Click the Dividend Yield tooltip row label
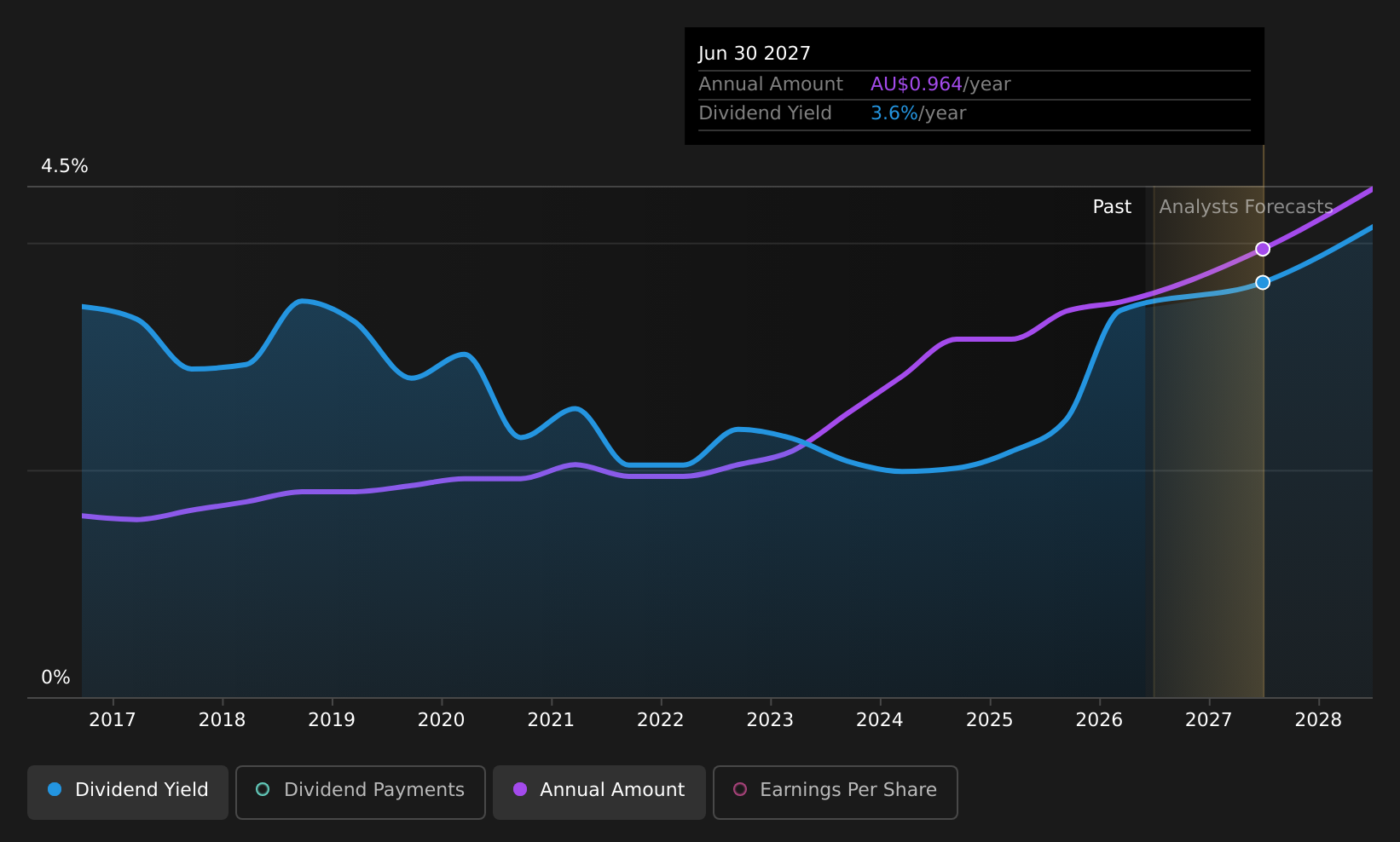This screenshot has height=842, width=1400. [x=765, y=113]
